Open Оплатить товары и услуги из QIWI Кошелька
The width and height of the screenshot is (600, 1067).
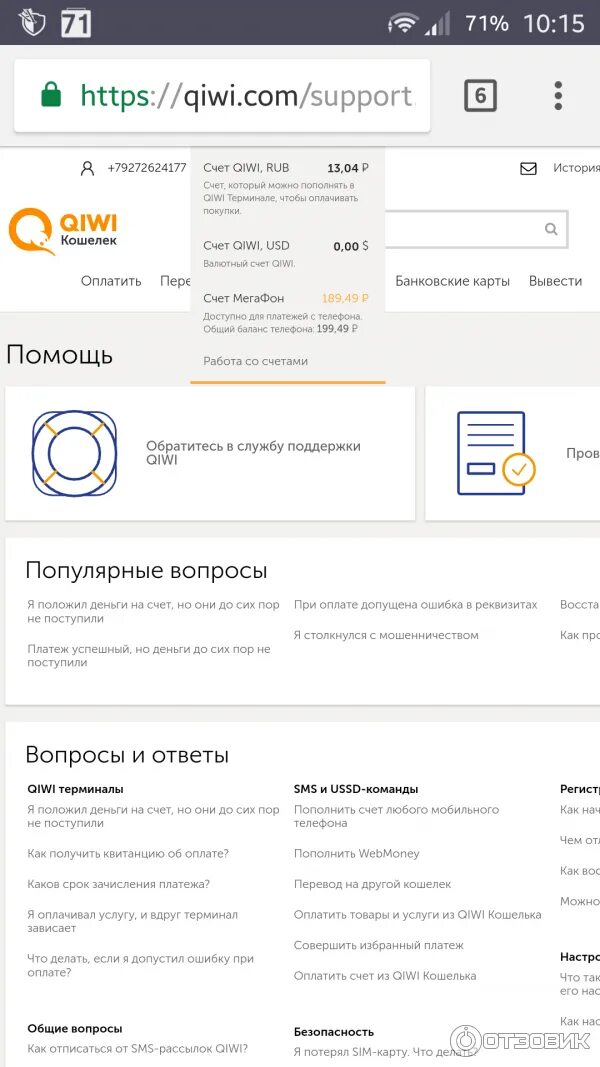418,915
